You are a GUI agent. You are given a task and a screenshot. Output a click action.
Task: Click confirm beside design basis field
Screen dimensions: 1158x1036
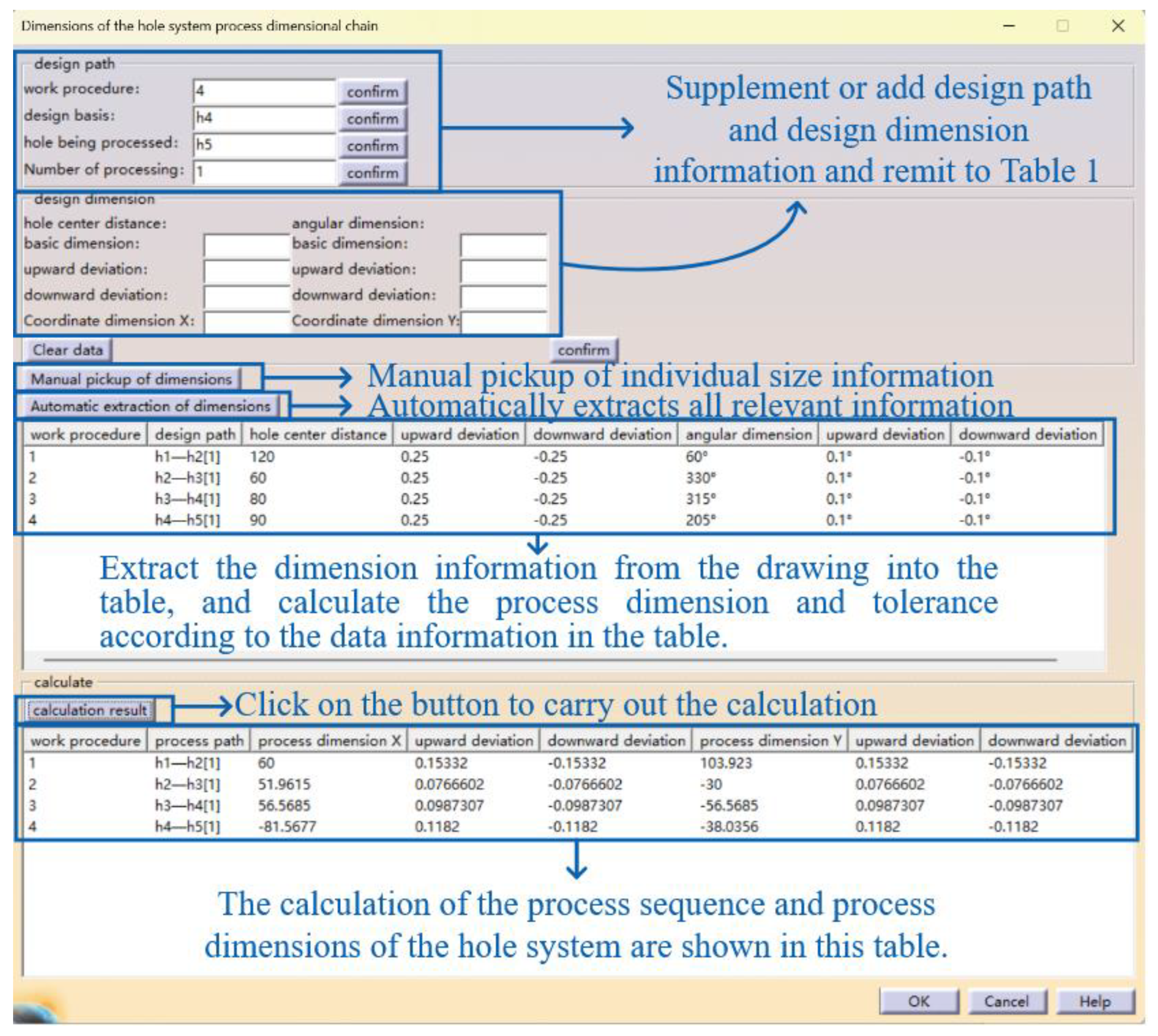tap(372, 119)
